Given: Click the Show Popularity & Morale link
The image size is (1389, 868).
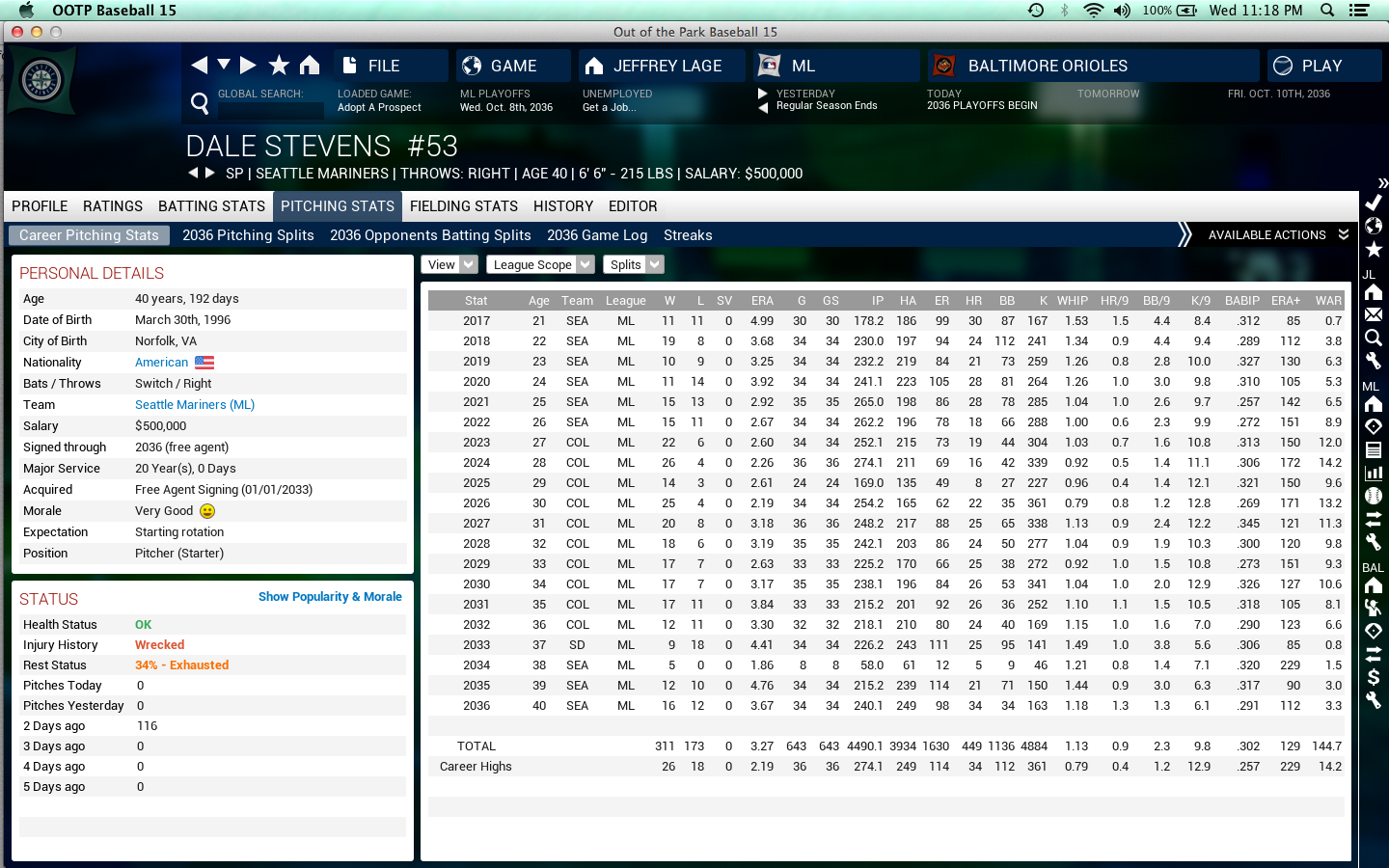Looking at the screenshot, I should 329,597.
